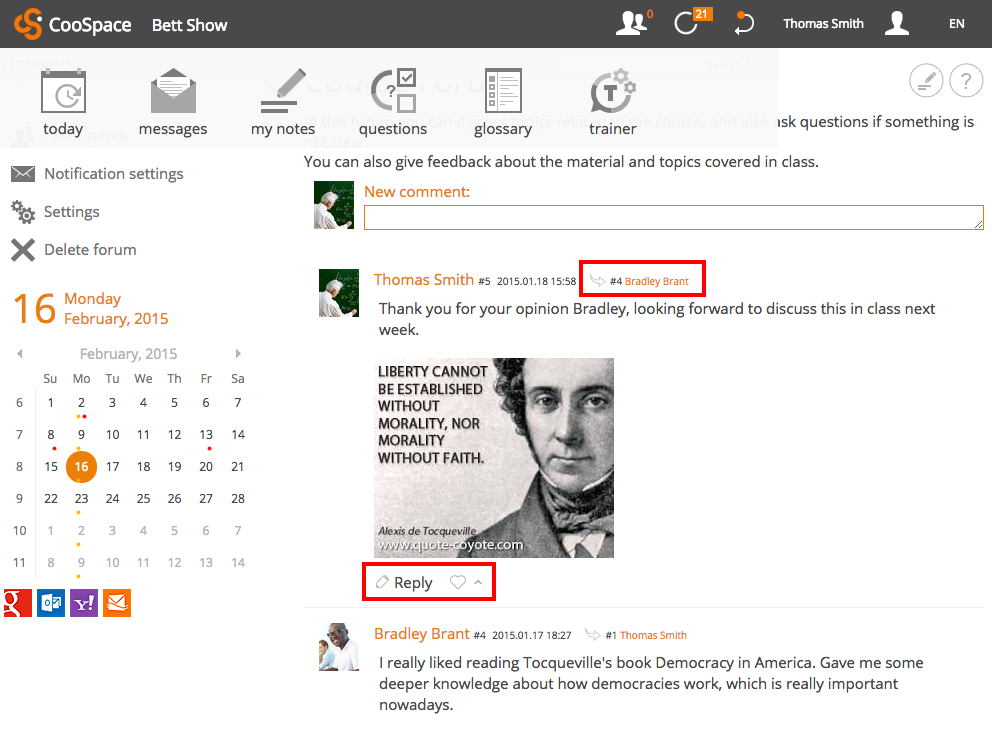
Task: Open the online users icon in header
Action: pyautogui.click(x=631, y=23)
